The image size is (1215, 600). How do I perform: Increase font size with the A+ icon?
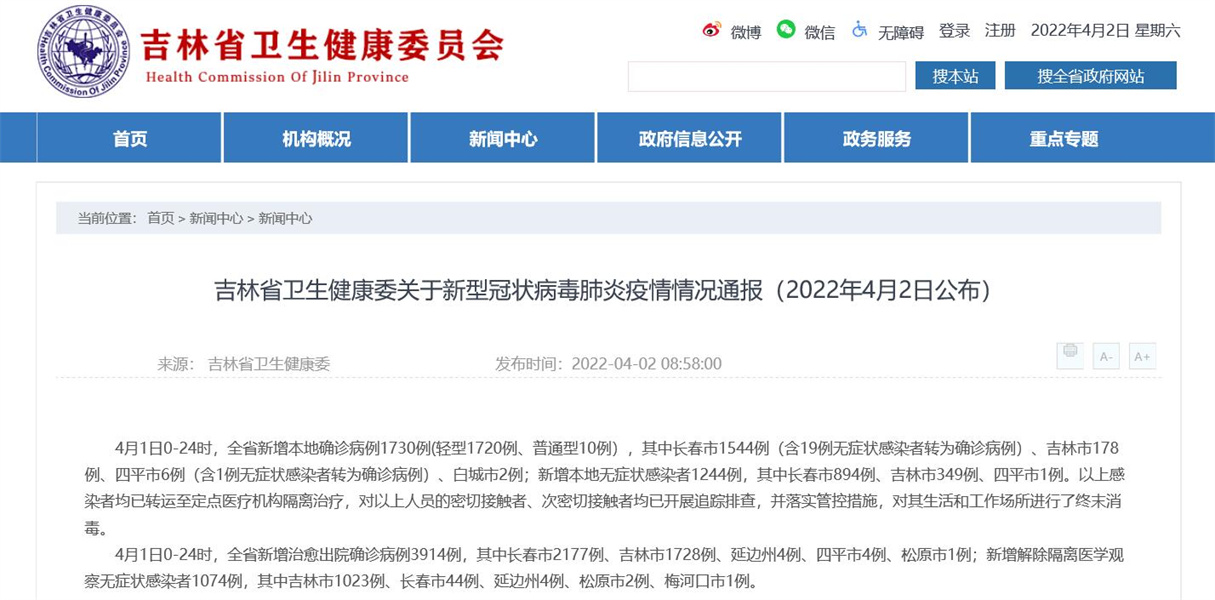[x=1142, y=356]
